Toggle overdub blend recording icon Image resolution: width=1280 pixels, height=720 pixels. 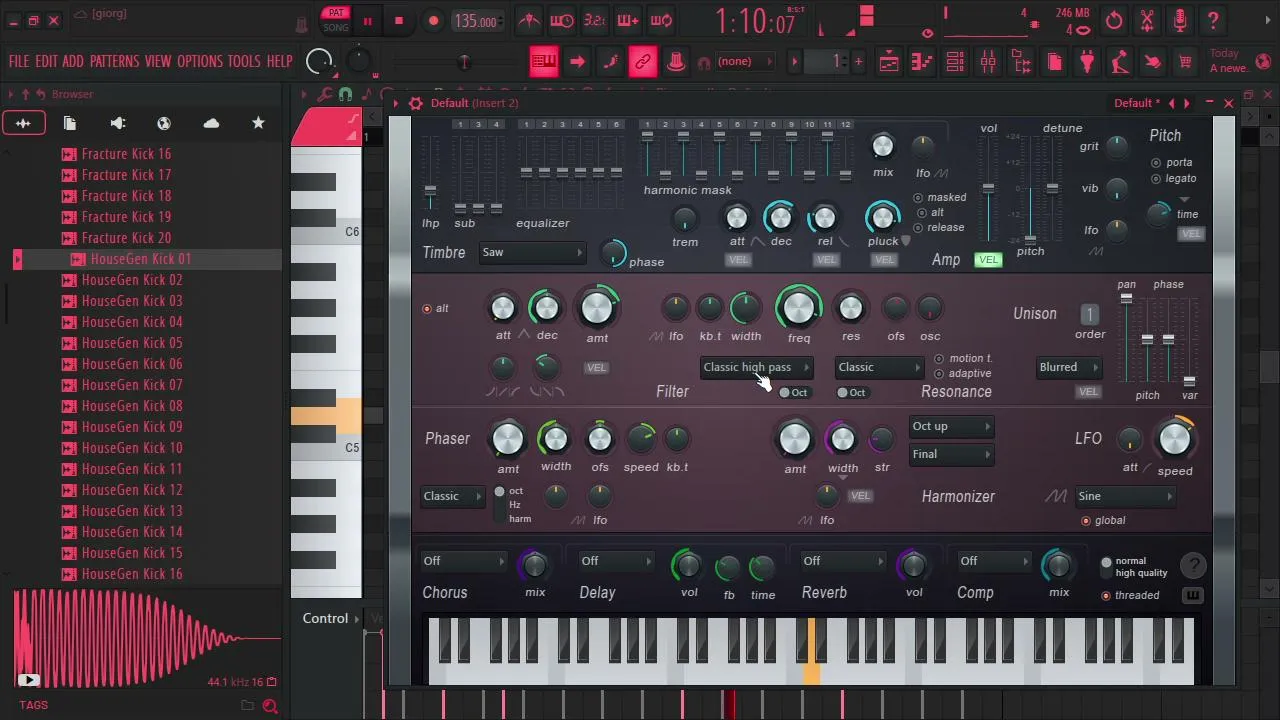628,20
